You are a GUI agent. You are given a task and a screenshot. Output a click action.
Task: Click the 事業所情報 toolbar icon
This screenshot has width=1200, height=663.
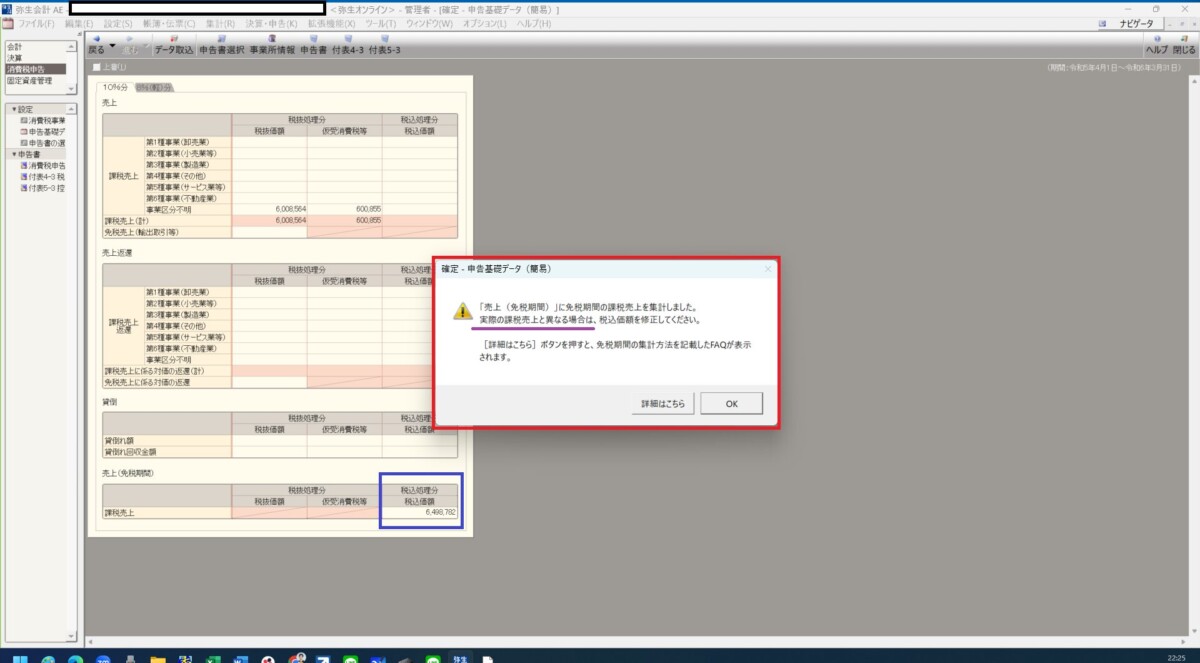tap(272, 44)
